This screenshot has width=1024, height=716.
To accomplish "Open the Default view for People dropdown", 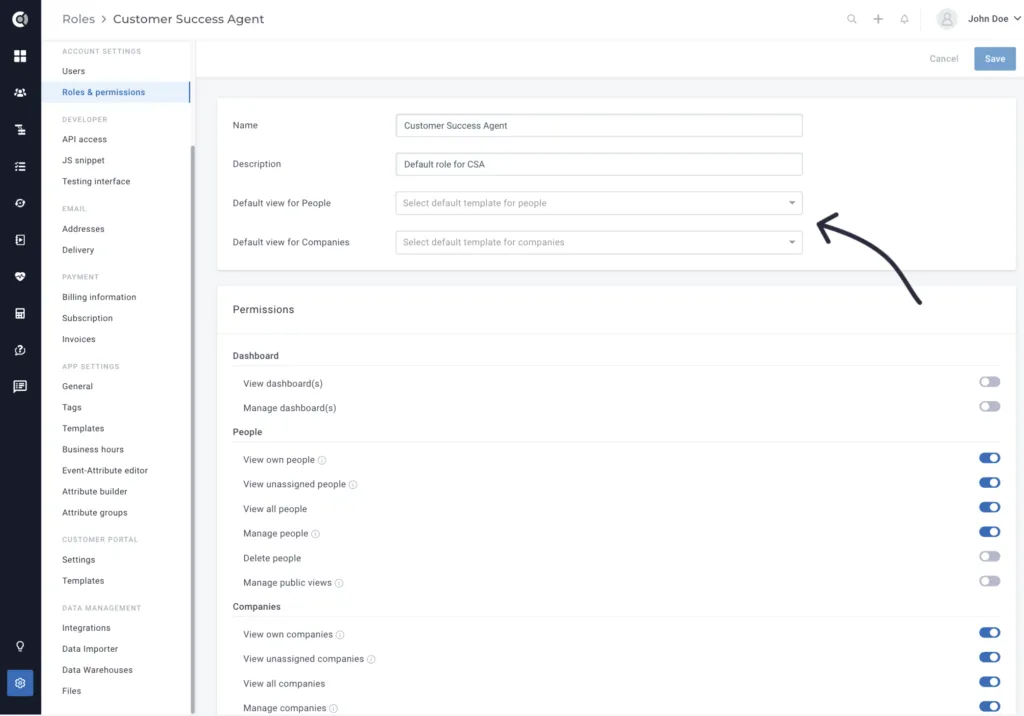I will click(599, 203).
